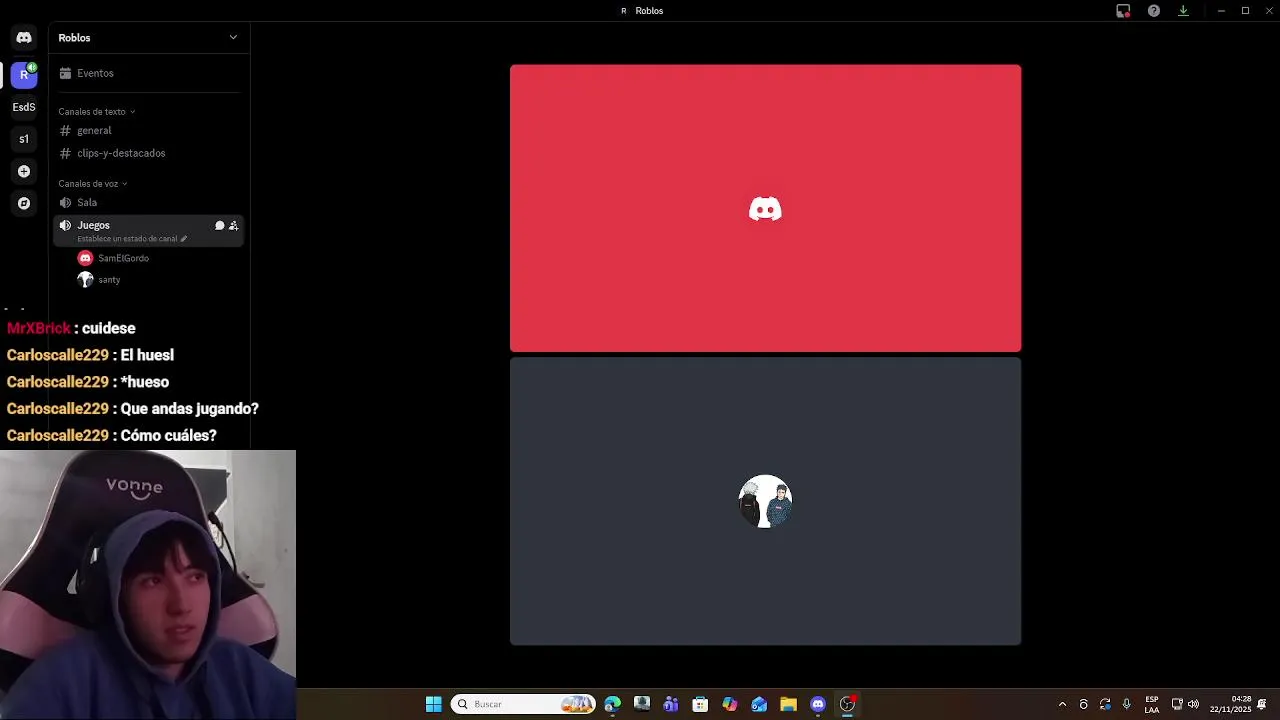Click the add a server plus icon
1280x720 pixels.
coord(24,171)
